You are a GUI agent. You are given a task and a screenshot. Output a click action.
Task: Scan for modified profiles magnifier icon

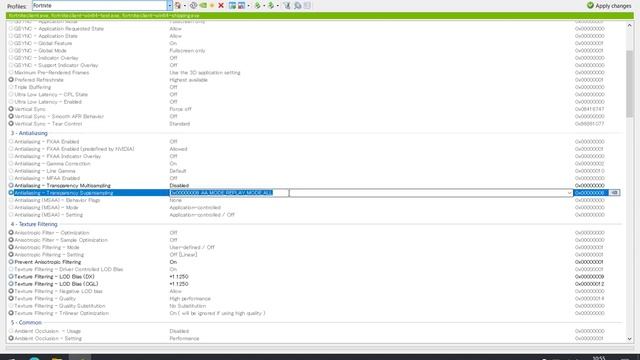pyautogui.click(x=298, y=5)
